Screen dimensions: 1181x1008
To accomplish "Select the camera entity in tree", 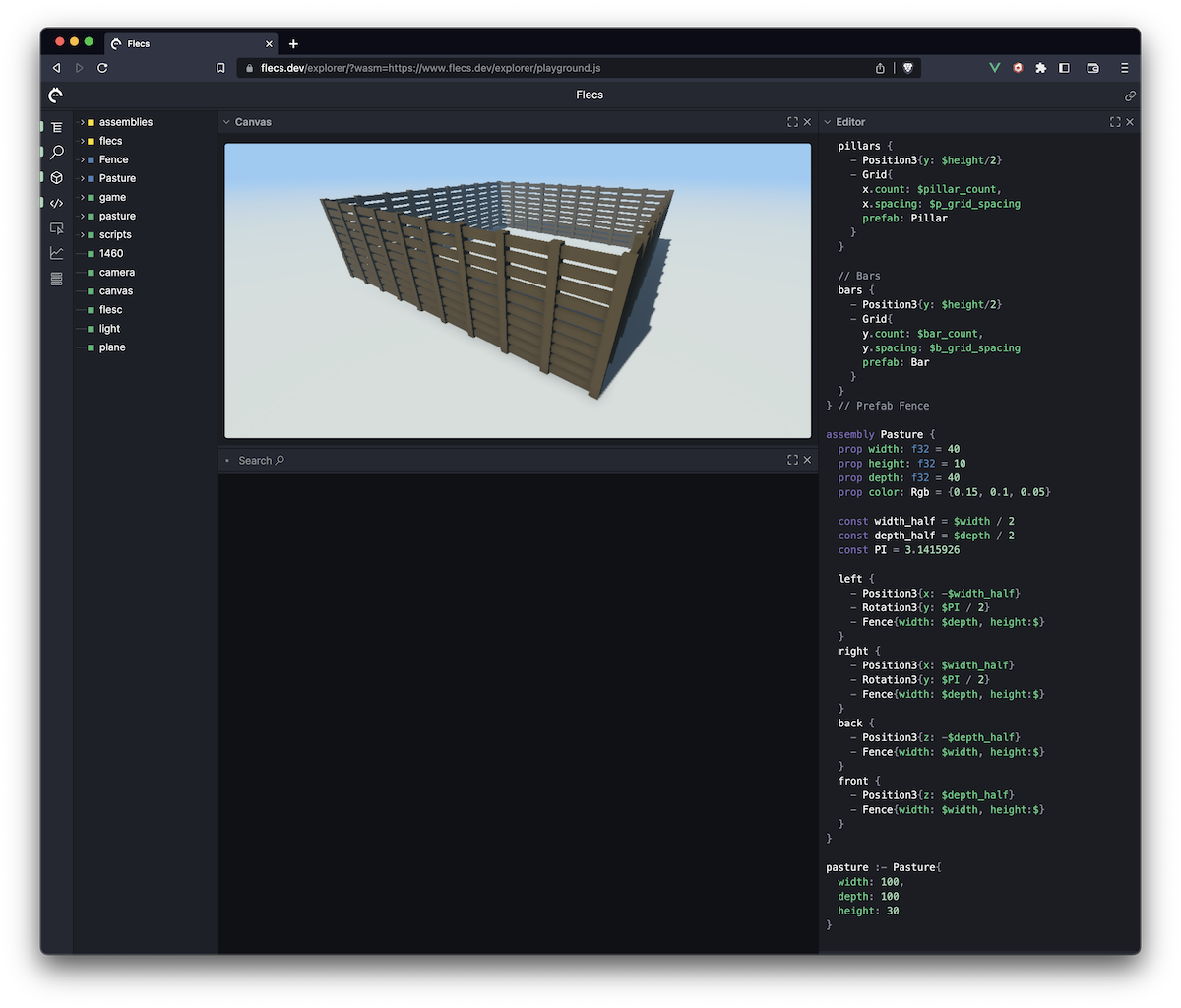I will (116, 273).
